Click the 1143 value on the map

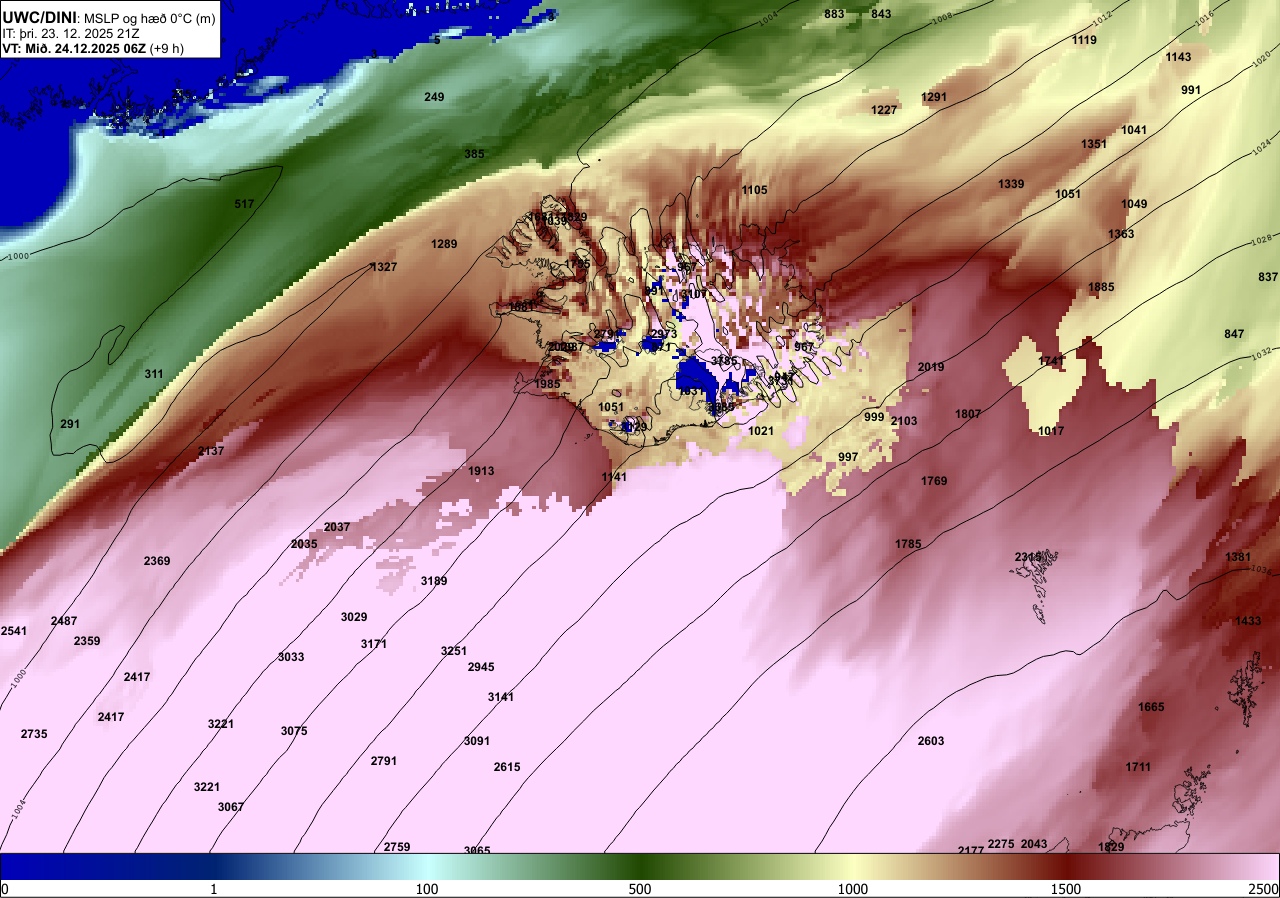(x=1178, y=57)
